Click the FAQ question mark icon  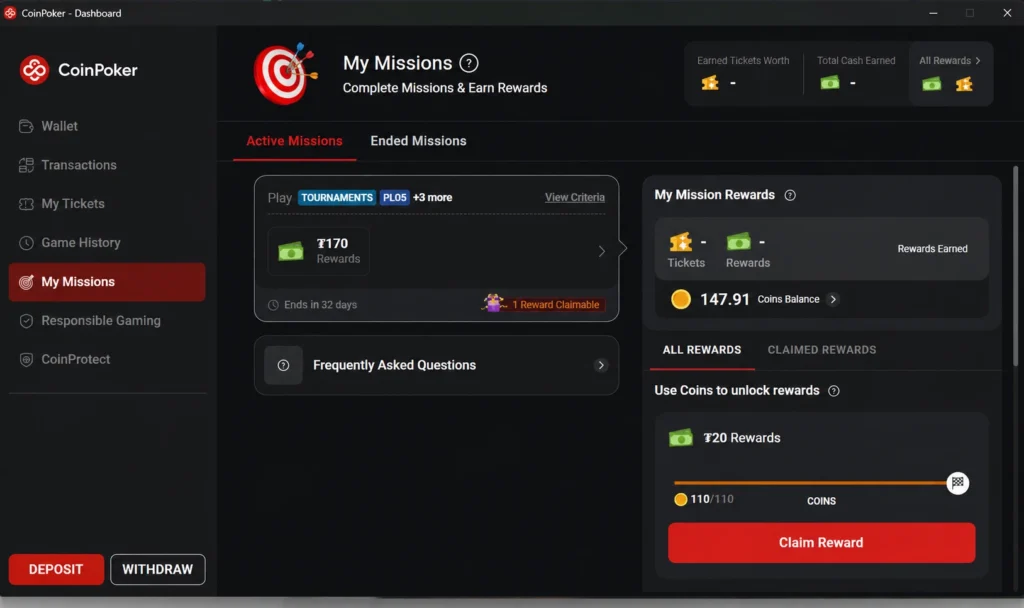point(283,366)
